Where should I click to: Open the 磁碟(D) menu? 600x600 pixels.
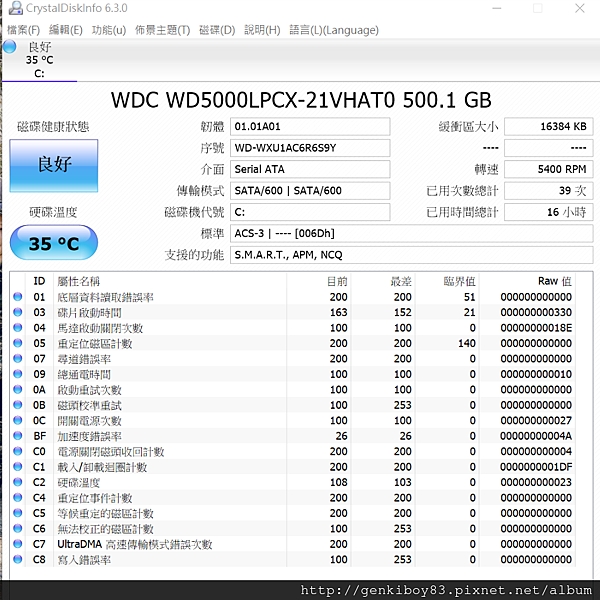217,30
